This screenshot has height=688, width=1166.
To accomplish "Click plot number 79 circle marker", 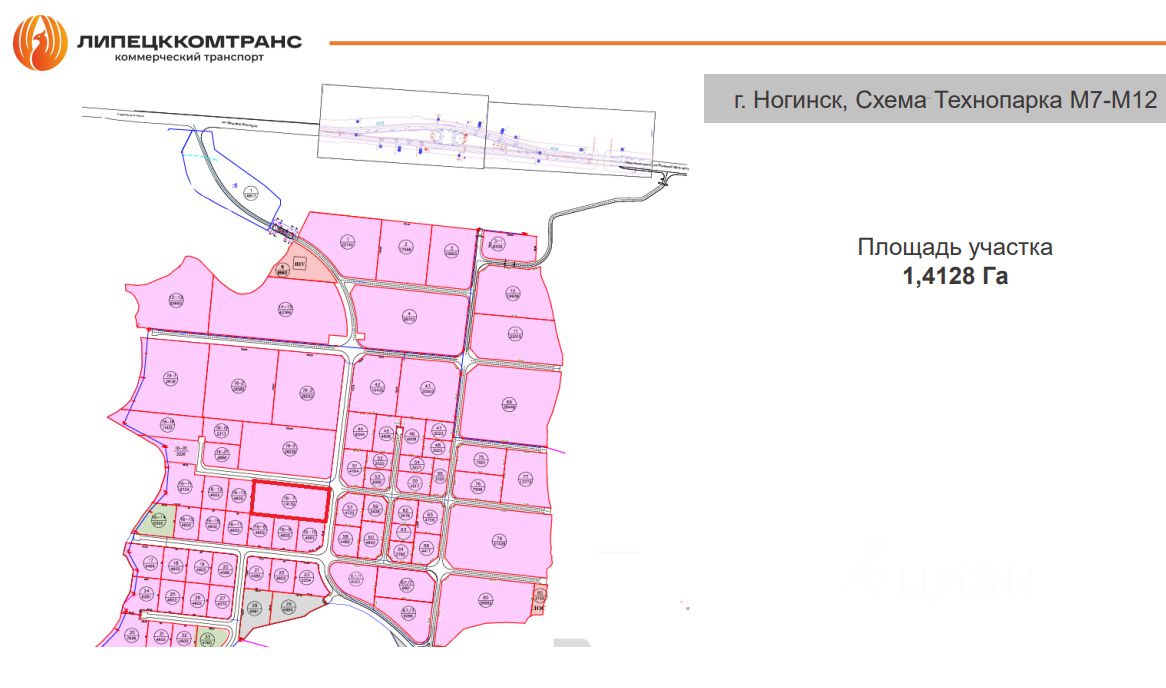I will [x=499, y=541].
